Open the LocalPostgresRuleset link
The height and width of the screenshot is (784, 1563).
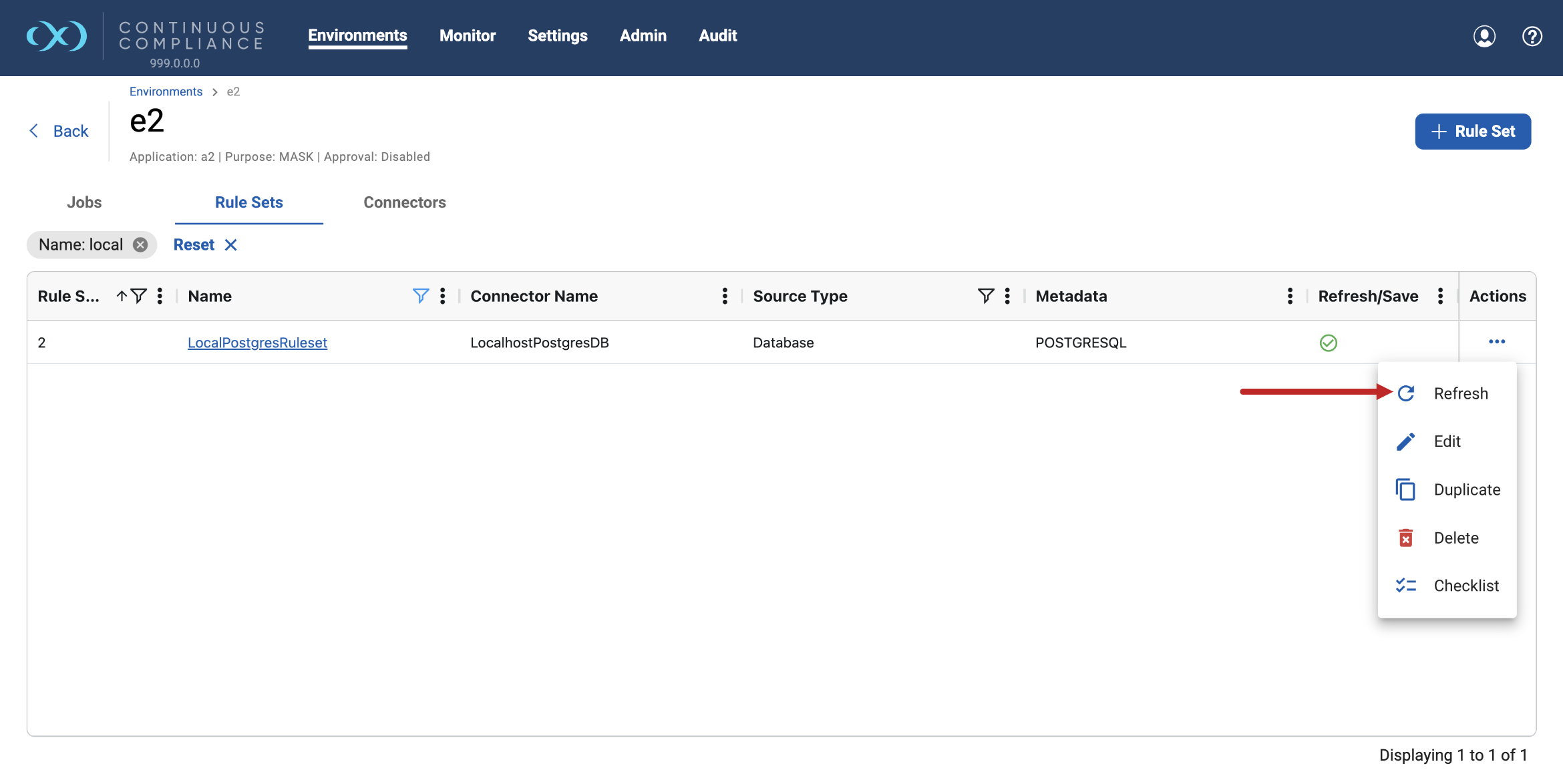pos(257,343)
